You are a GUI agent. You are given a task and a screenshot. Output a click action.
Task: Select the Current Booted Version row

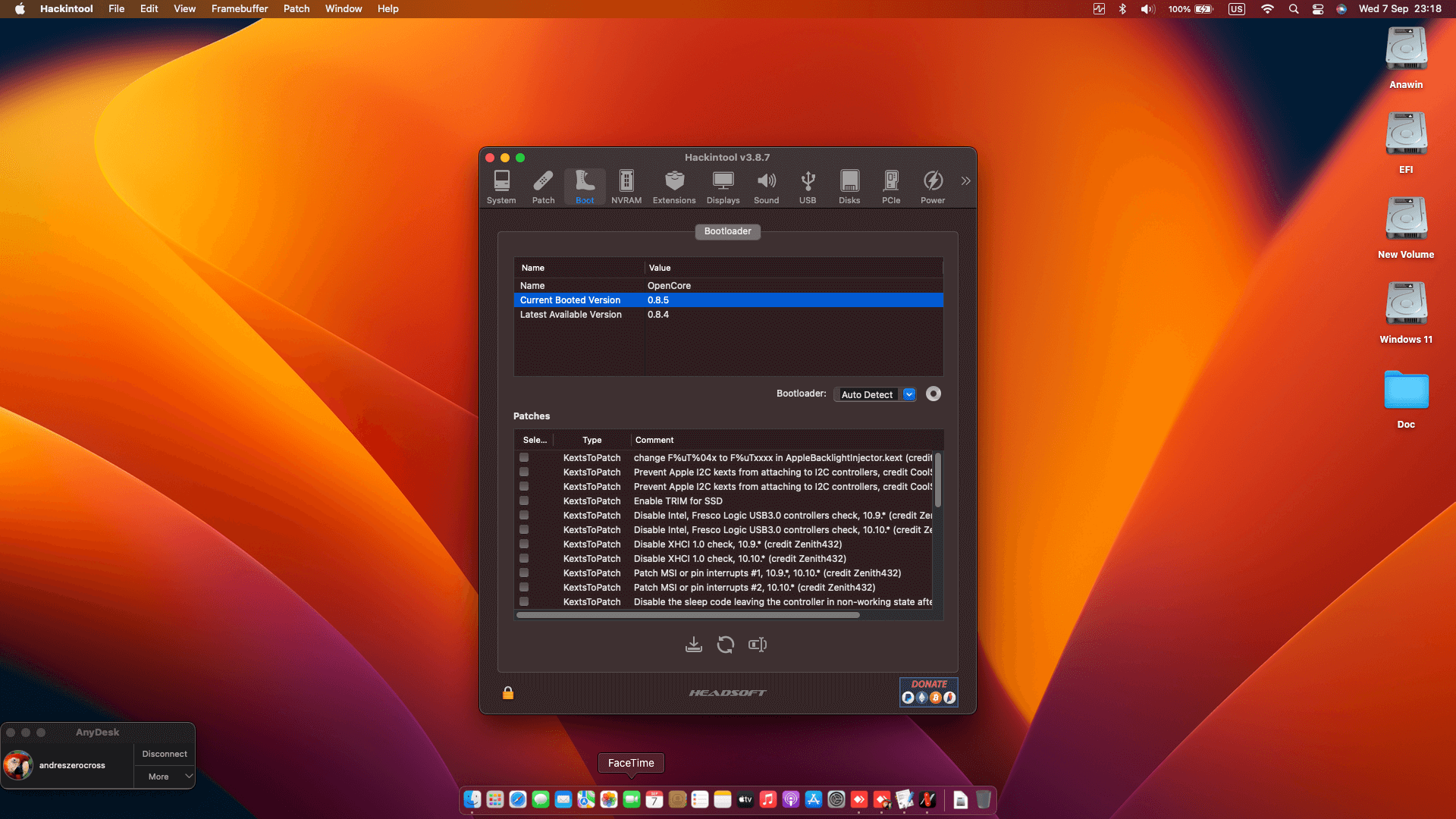click(728, 300)
